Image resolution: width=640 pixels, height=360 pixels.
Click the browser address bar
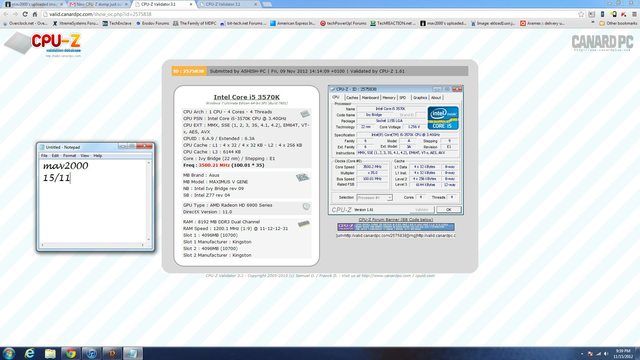[x=310, y=14]
